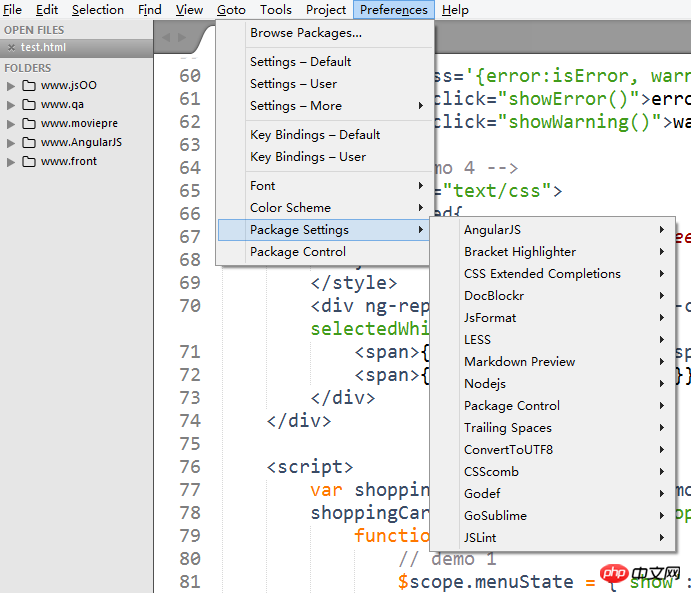Expand the Color Scheme submenu
The image size is (691, 593).
(323, 208)
